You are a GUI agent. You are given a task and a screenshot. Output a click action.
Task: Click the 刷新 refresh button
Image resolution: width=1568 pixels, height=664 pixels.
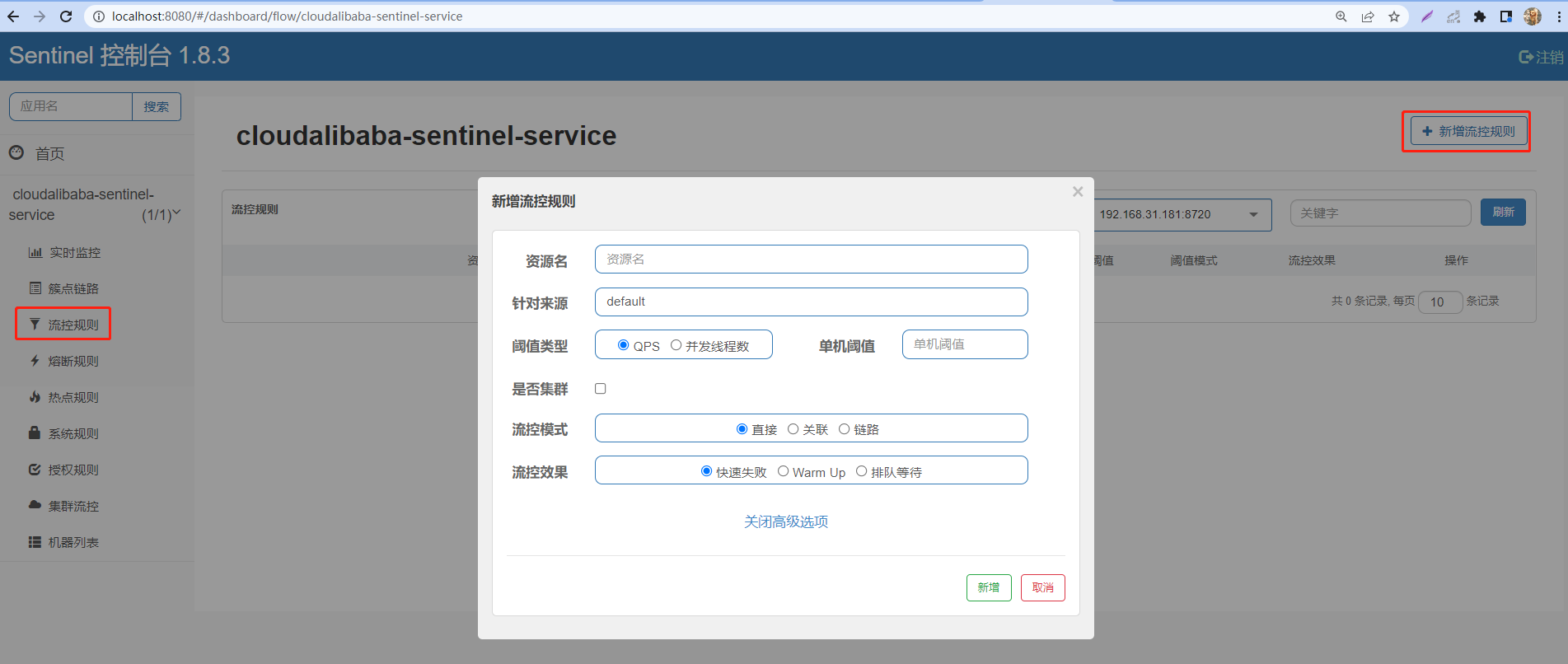(x=1503, y=212)
